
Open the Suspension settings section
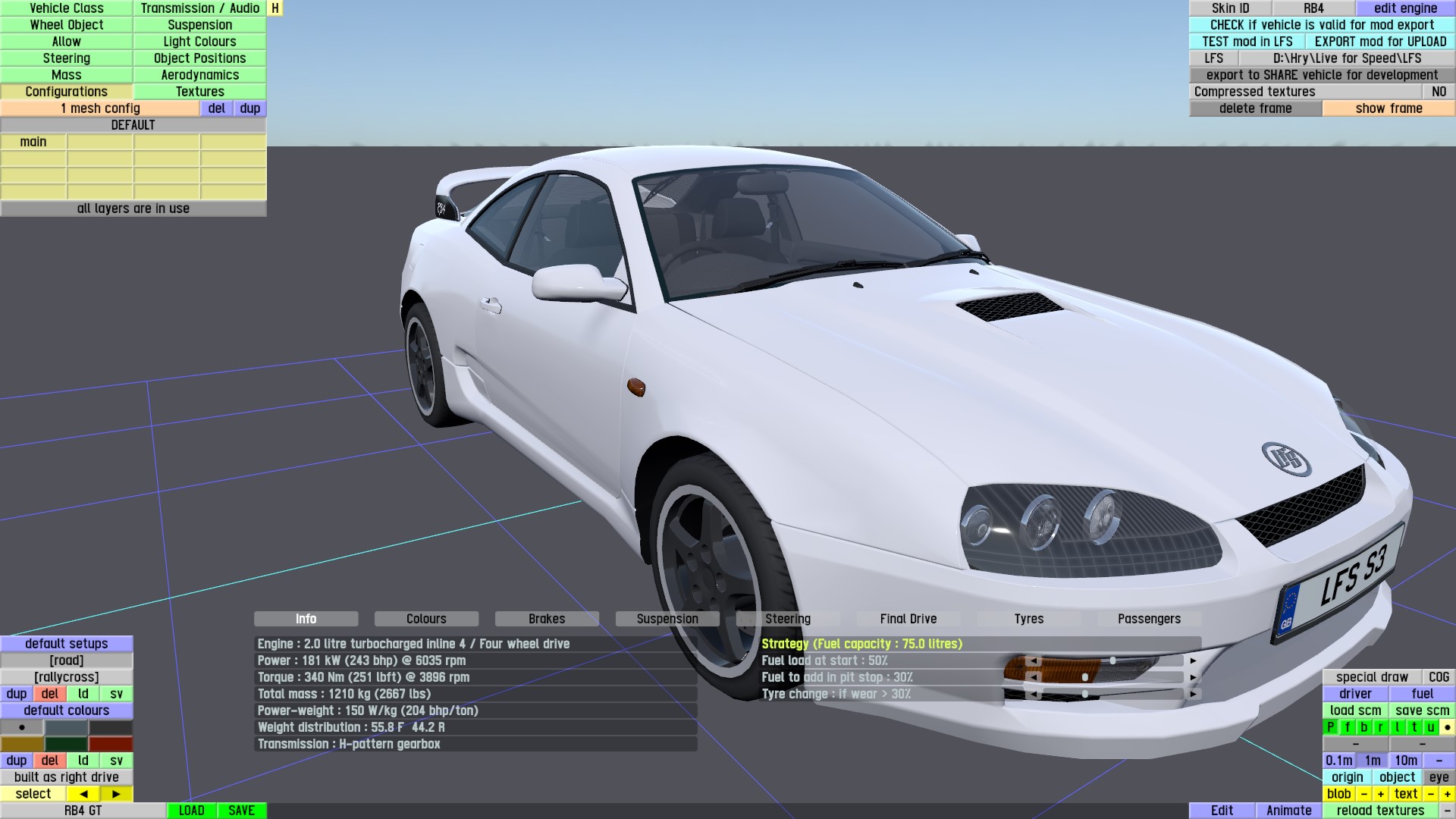pos(199,25)
